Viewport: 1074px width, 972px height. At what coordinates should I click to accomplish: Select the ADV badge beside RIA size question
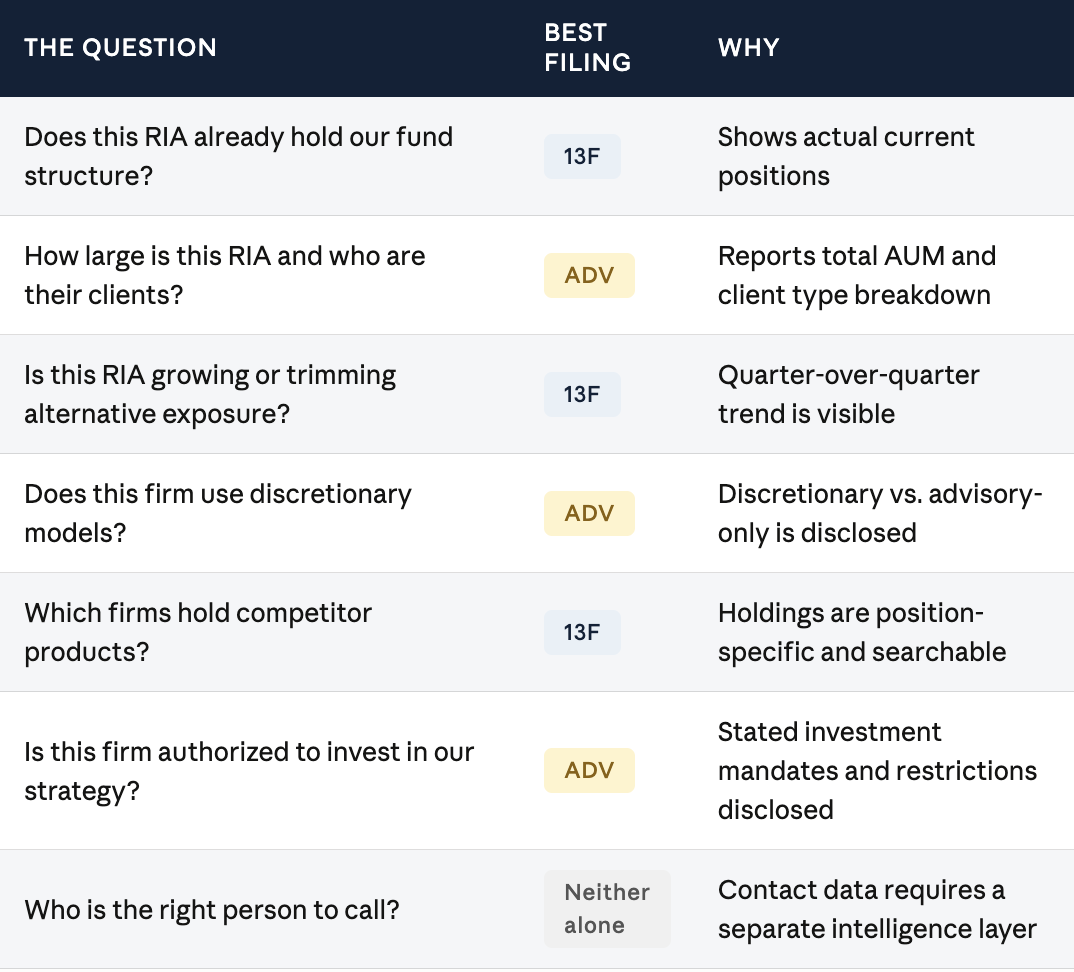click(x=589, y=275)
